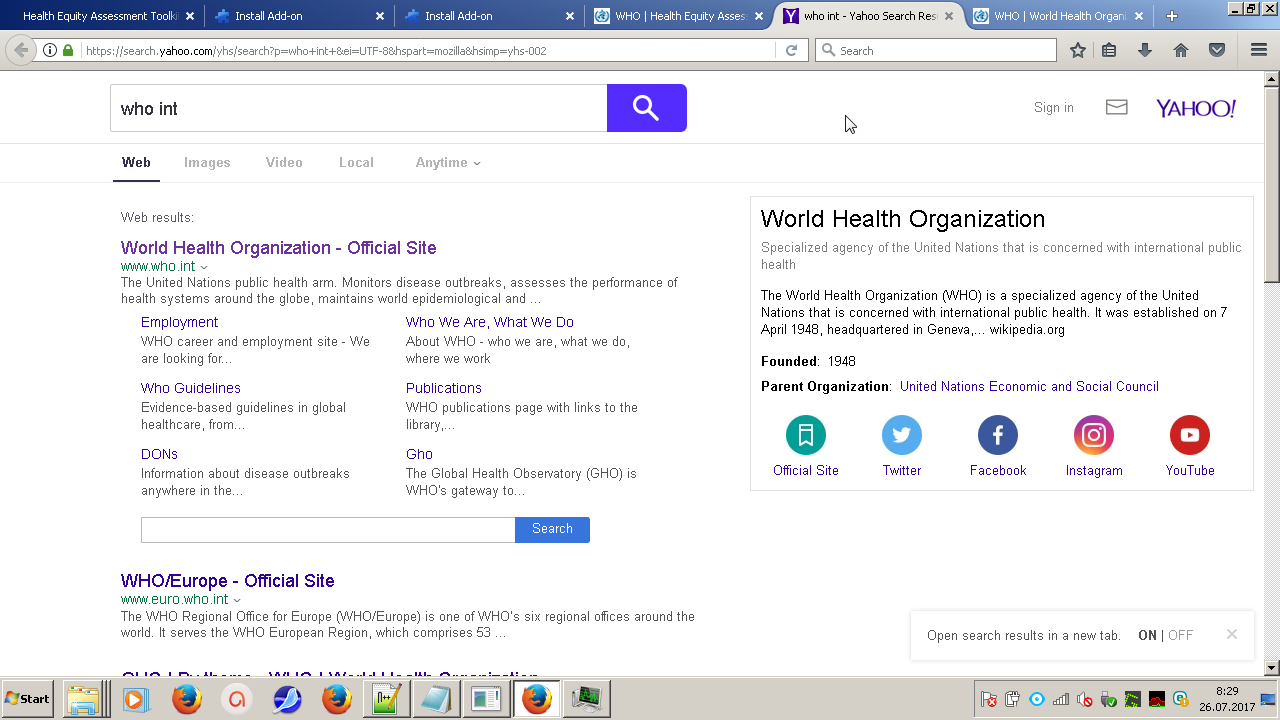The image size is (1280, 720).
Task: Open Notepad++ from the taskbar
Action: pyautogui.click(x=386, y=699)
